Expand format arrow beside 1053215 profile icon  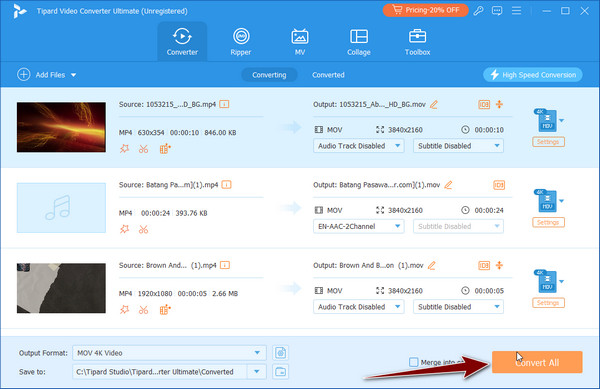[561, 120]
